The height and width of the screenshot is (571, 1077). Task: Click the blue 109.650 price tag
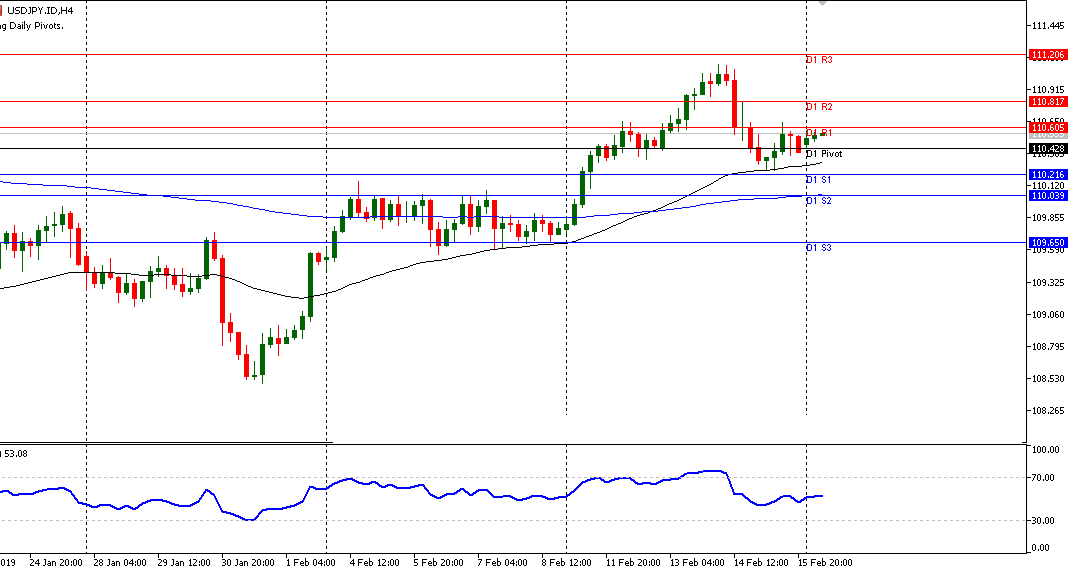[1047, 242]
